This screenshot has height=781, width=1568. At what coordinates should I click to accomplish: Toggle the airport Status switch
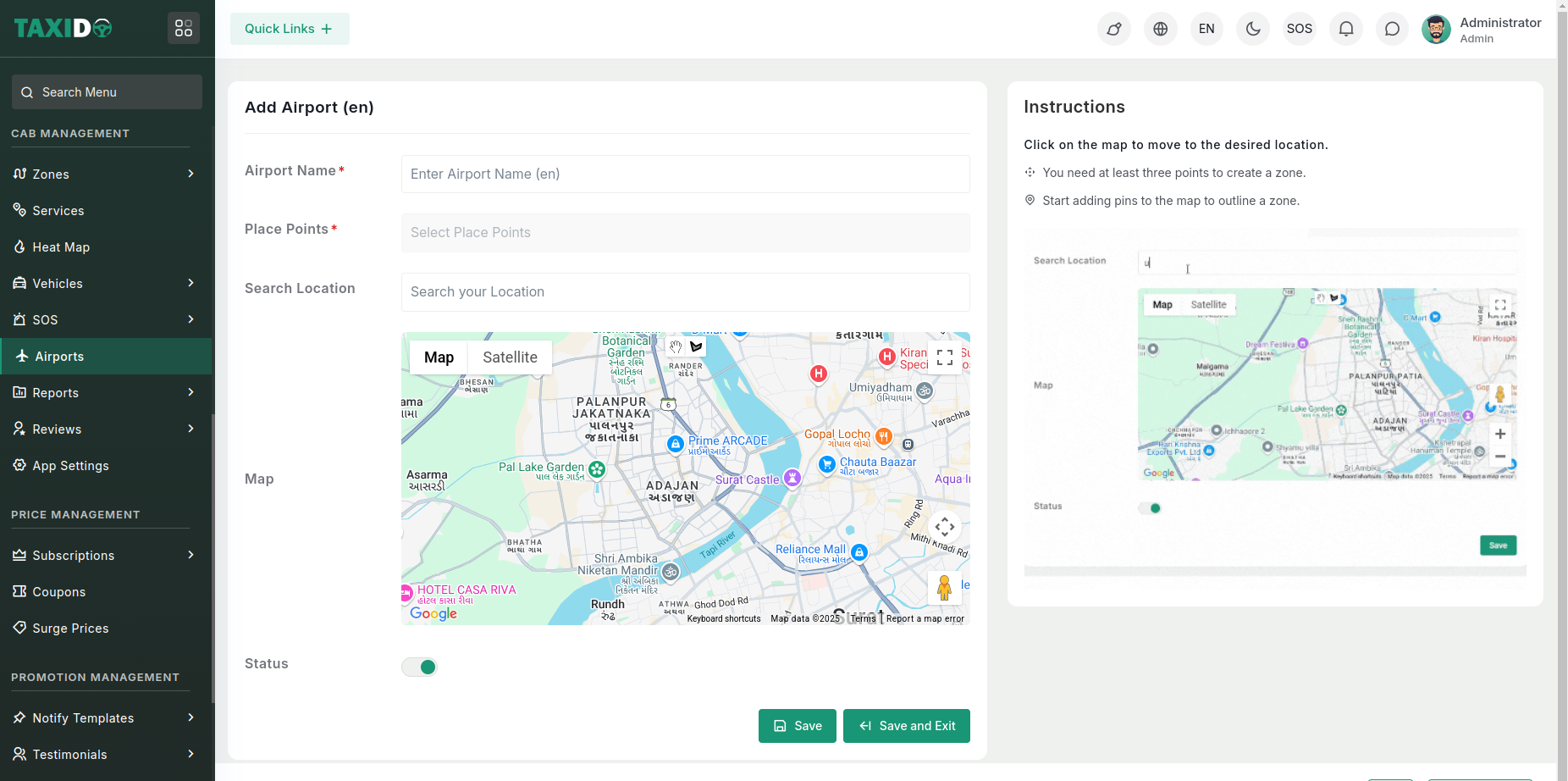click(x=419, y=667)
